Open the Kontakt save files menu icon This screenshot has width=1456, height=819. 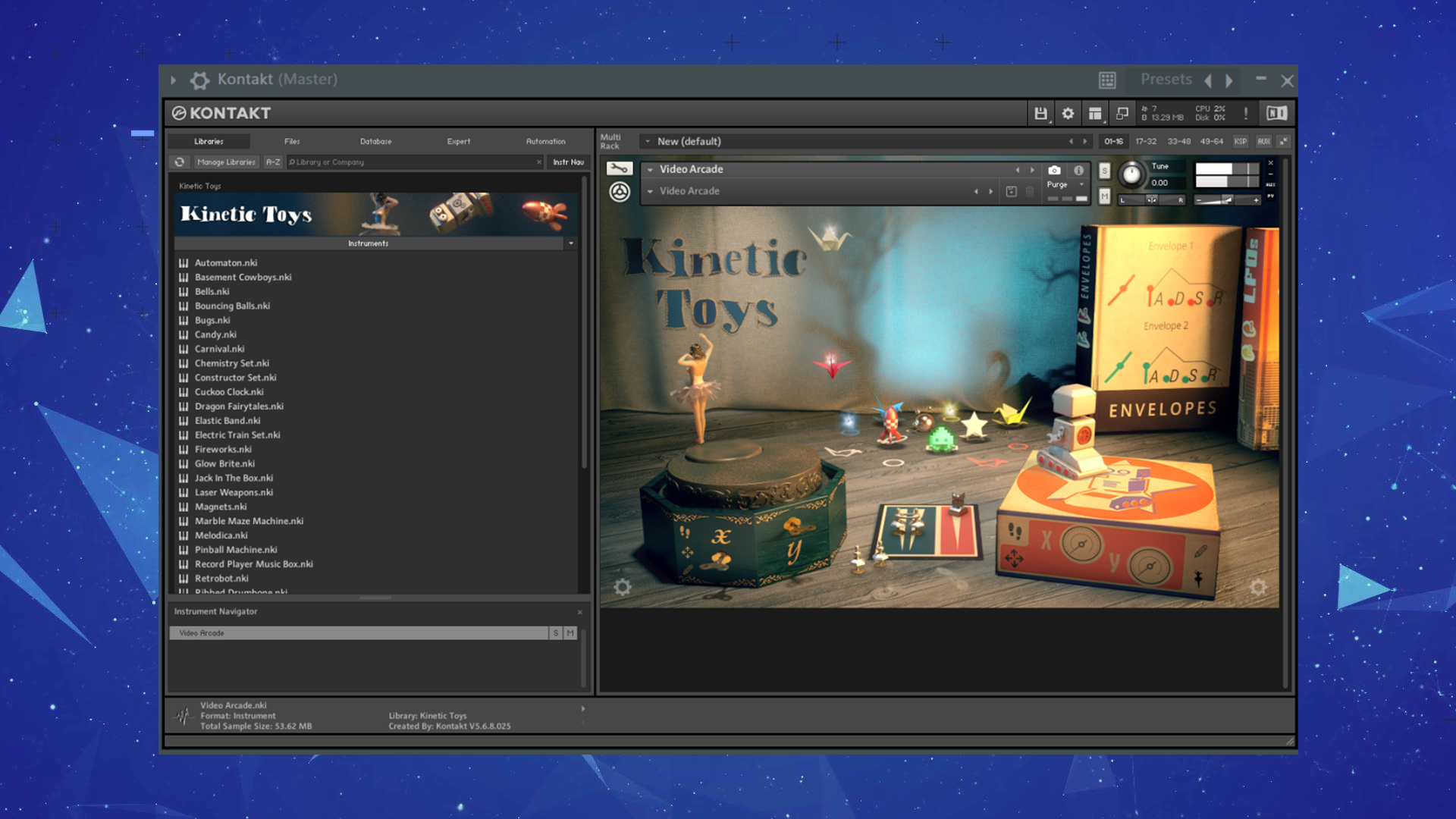pos(1040,113)
